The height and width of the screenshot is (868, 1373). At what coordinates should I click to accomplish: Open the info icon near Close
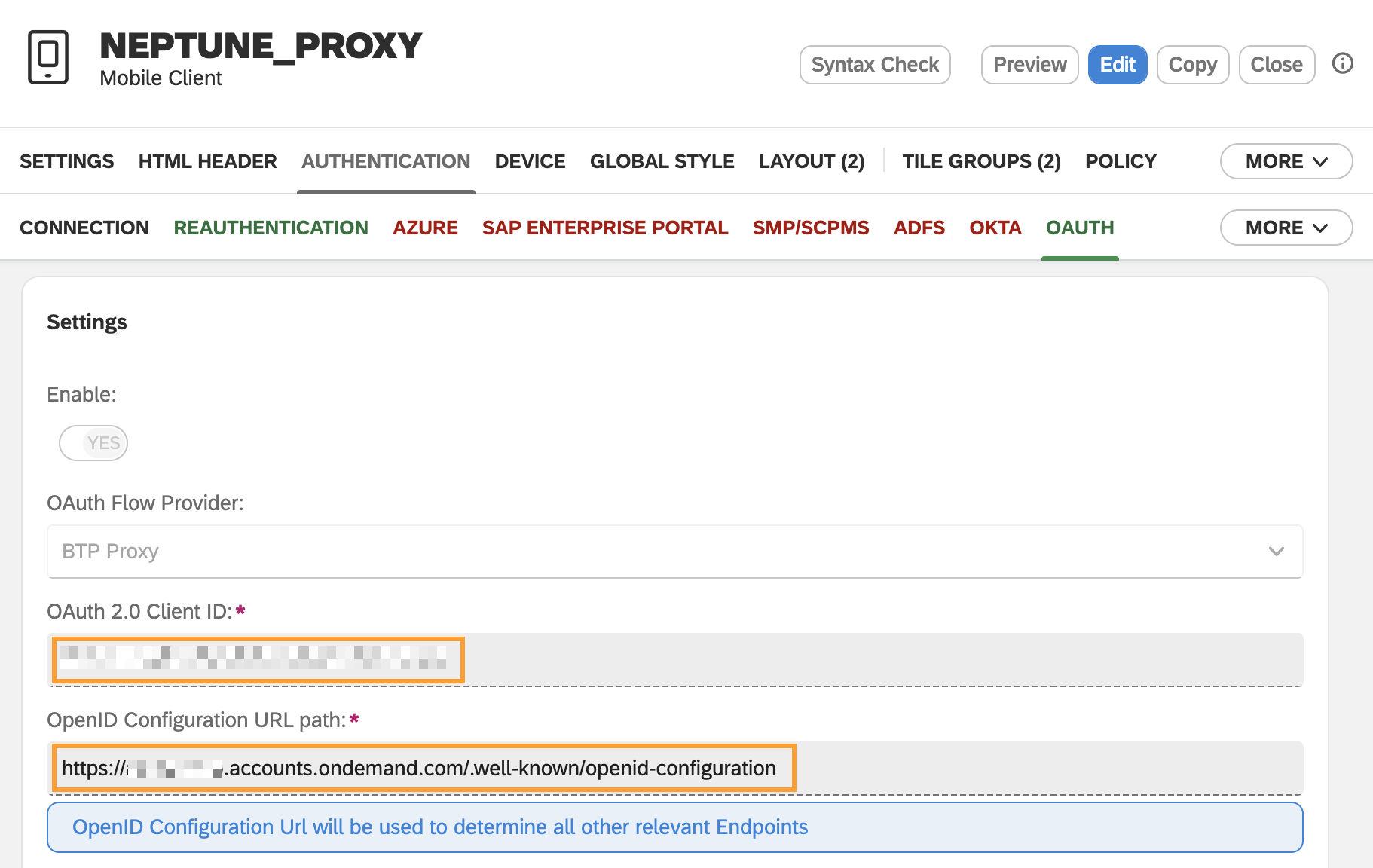pos(1342,64)
